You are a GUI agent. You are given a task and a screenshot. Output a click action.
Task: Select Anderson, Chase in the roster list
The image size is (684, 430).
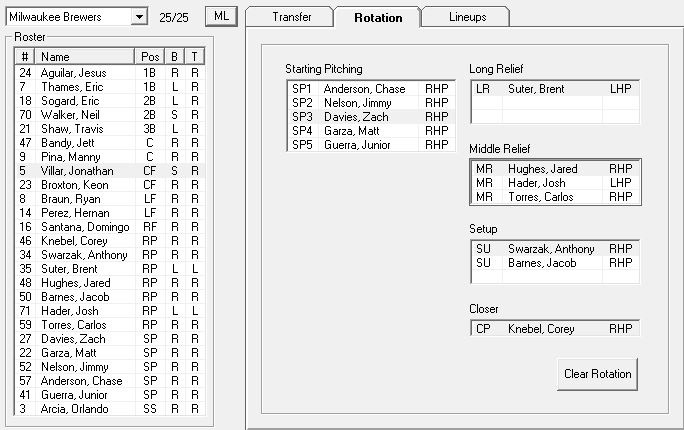click(x=110, y=381)
